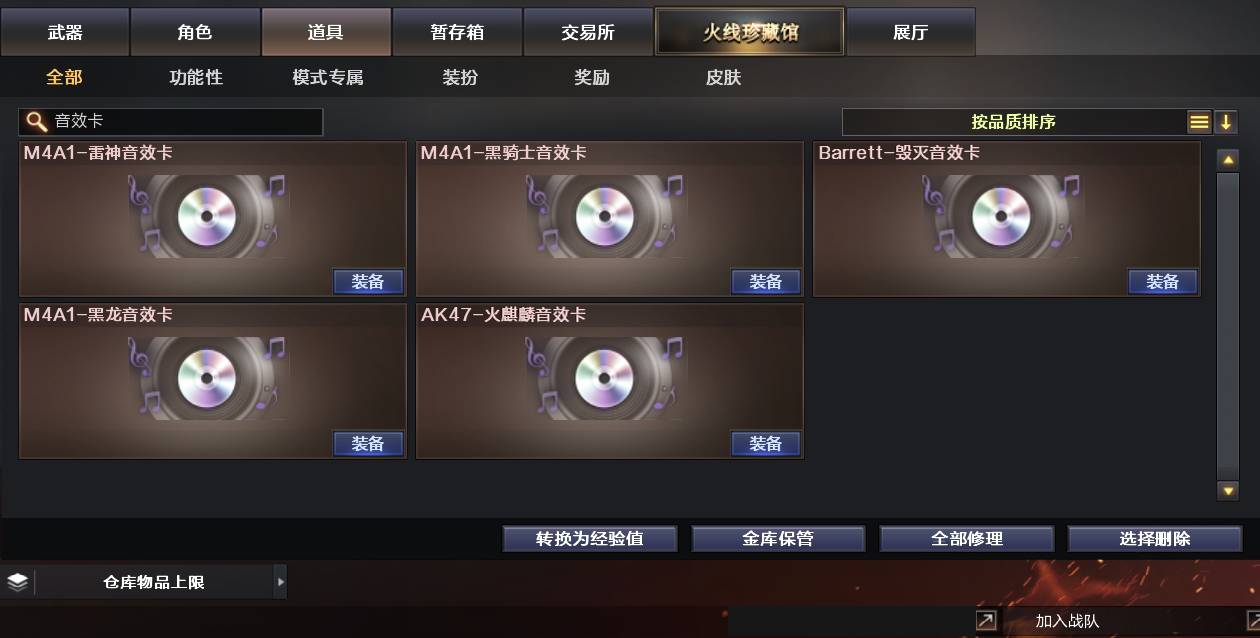Click 装备 on the Barrett-毁灭音效卡

pos(1162,282)
